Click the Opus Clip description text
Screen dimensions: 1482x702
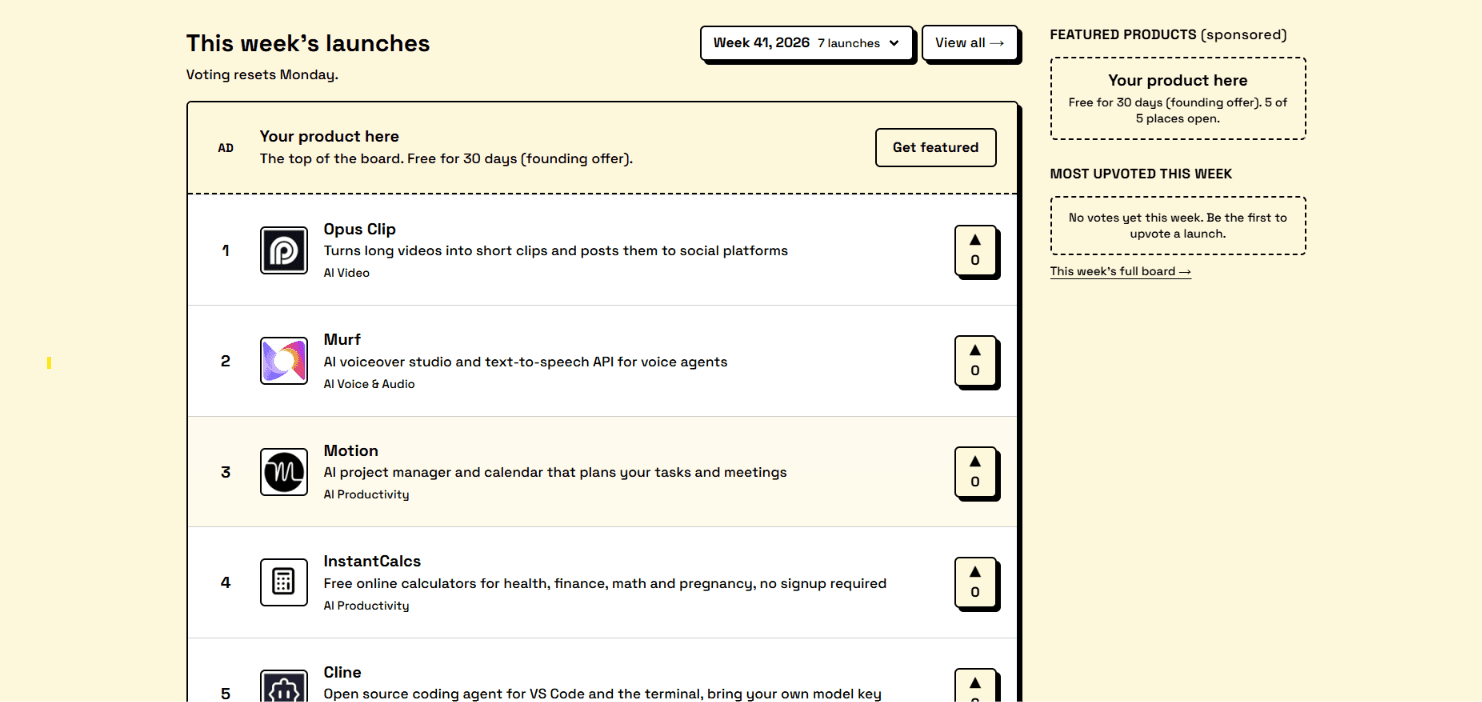click(x=556, y=251)
